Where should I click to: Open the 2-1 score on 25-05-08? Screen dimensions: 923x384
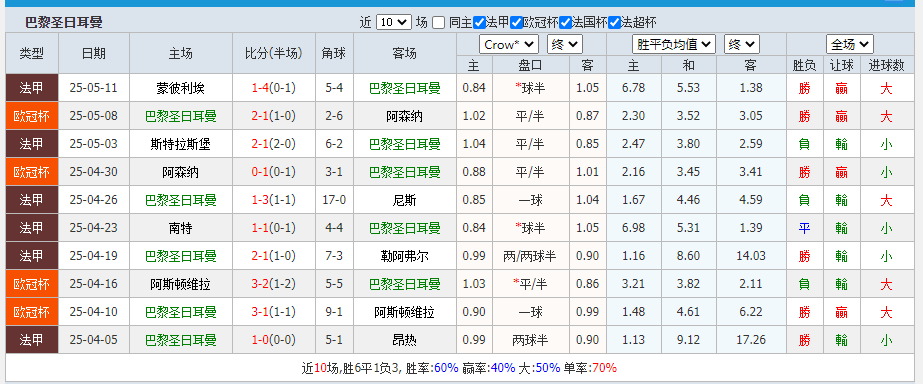tap(260, 116)
